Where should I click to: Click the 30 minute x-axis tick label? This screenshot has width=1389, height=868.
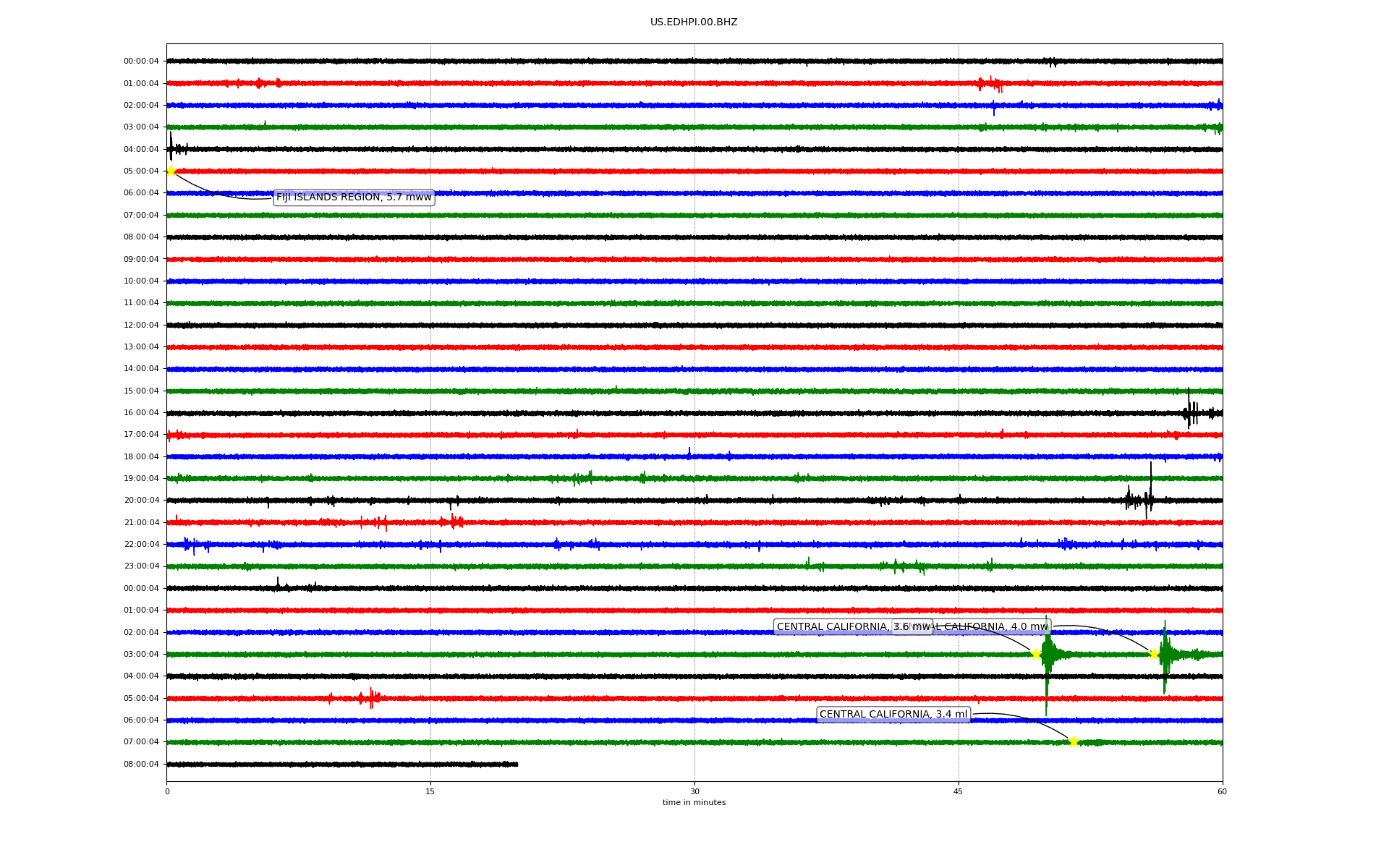coord(694,791)
